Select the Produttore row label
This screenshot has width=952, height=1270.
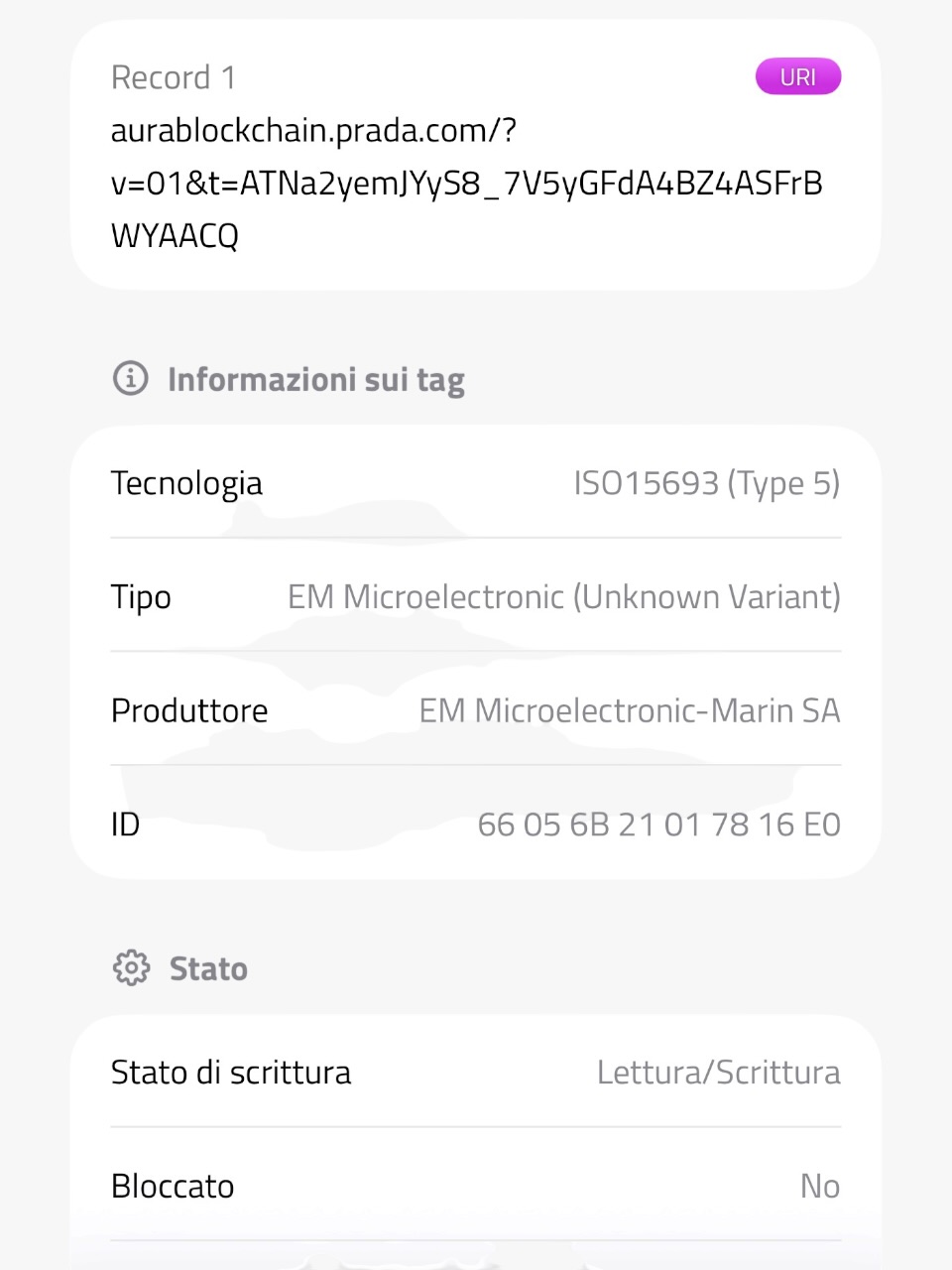point(189,710)
